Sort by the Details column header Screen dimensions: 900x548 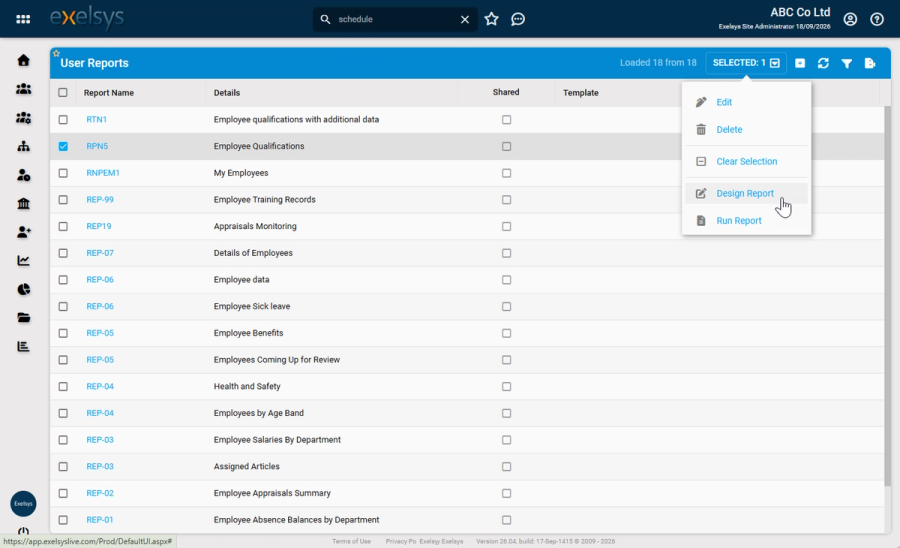[227, 93]
